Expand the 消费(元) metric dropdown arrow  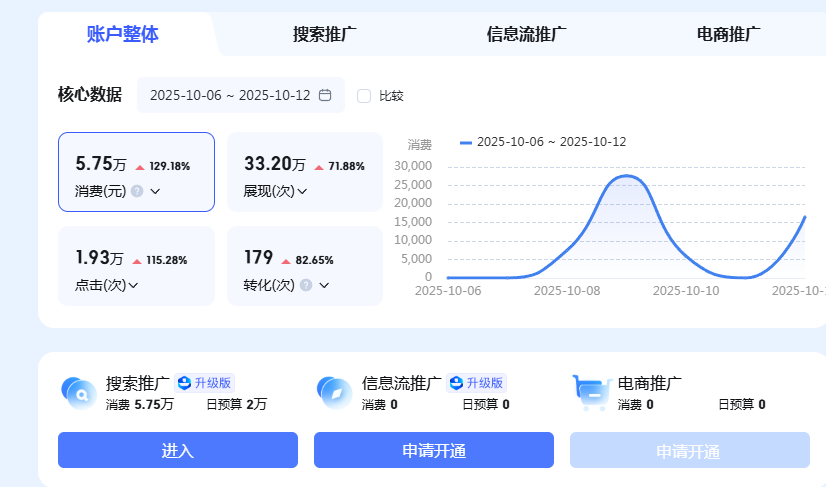(x=155, y=191)
